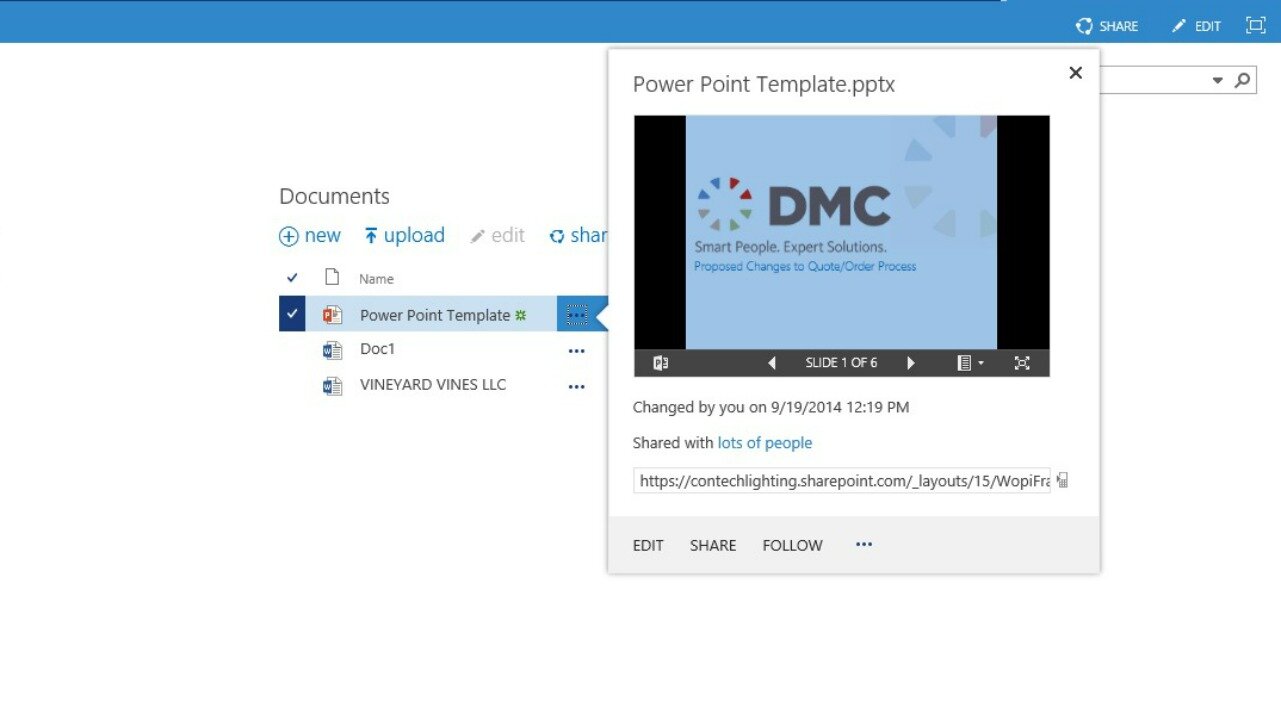Click EDIT in the callout footer
Screen dimensions: 1281x720
[x=648, y=545]
